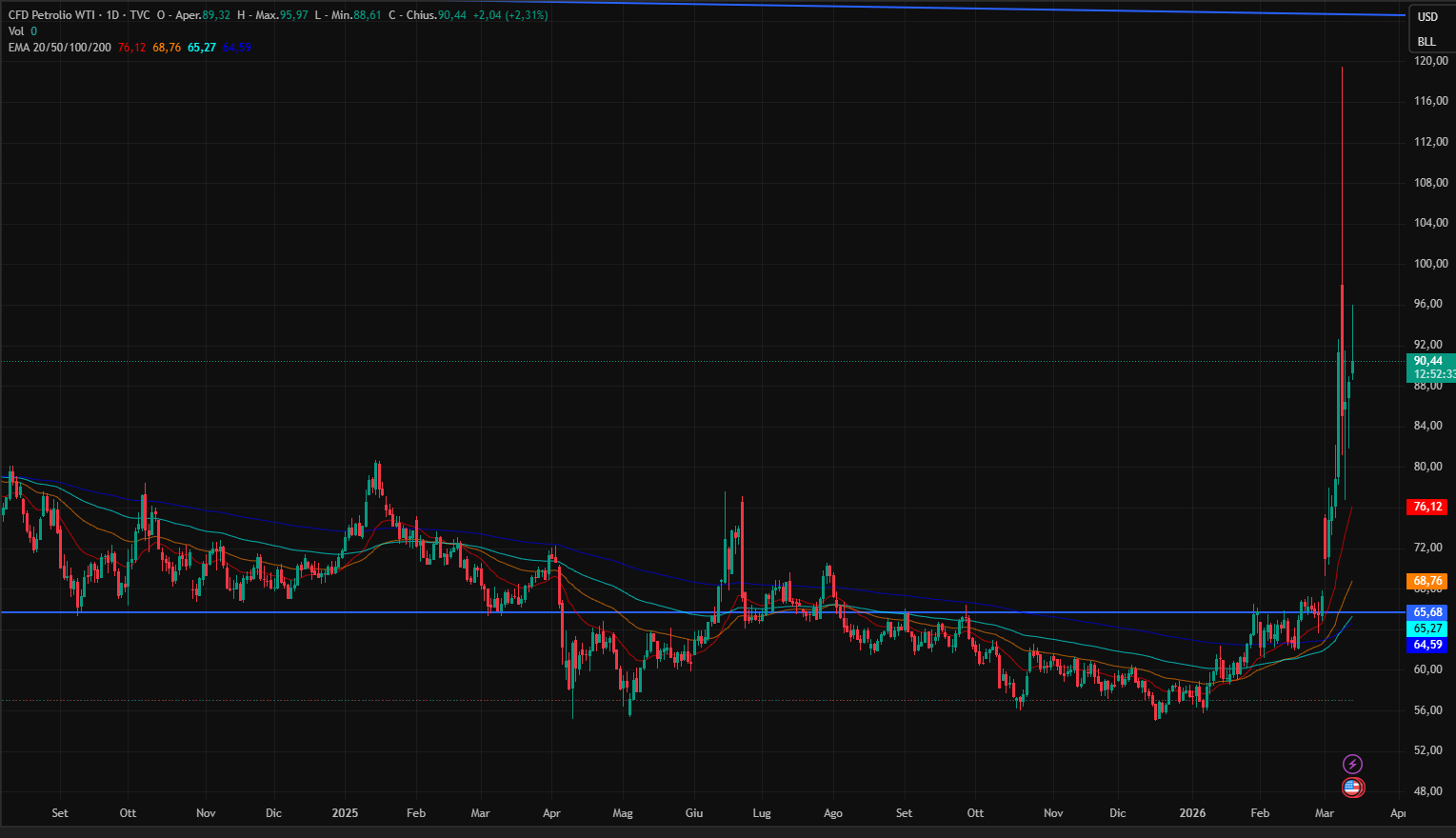Click orange 68,76 value in EMA legend
1456x838 pixels.
coord(167,48)
